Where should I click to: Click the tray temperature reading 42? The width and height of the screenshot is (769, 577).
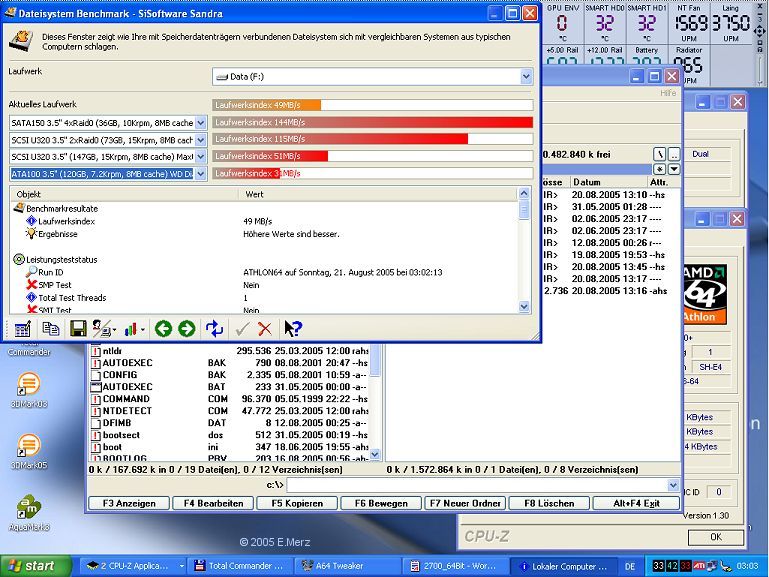pos(672,566)
